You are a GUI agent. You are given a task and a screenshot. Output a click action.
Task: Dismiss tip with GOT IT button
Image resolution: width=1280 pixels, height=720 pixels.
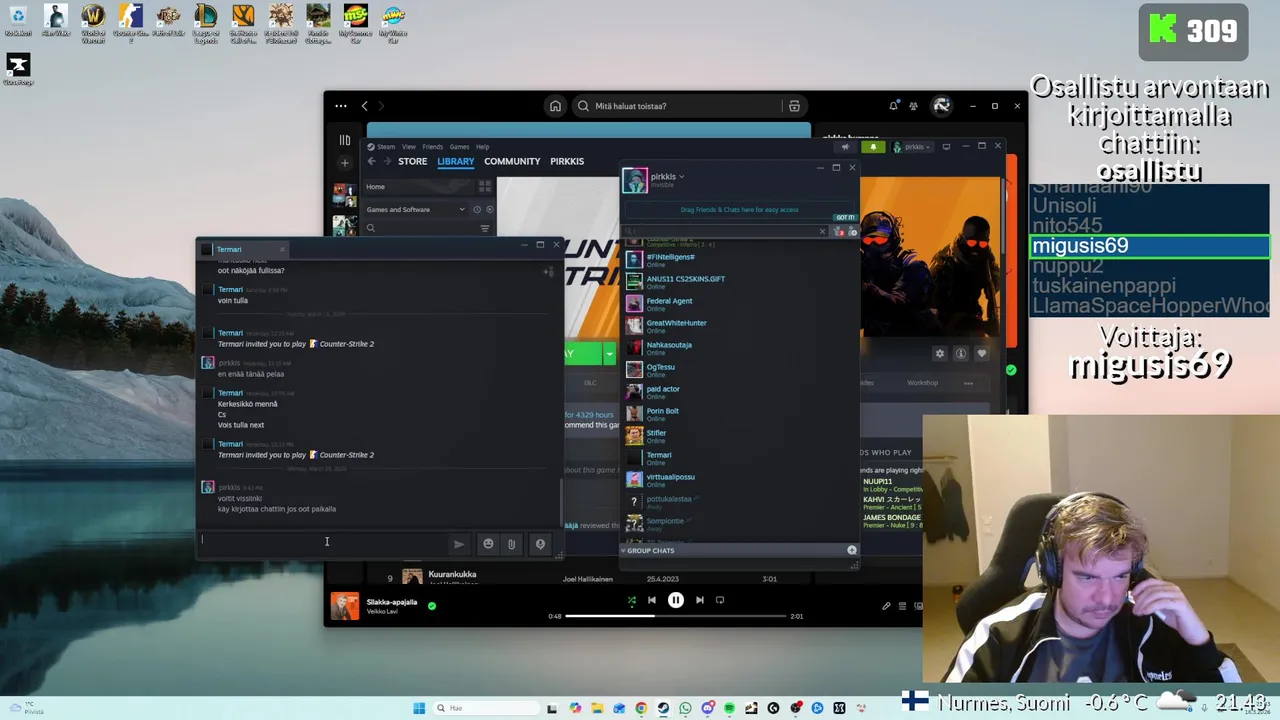[x=845, y=217]
